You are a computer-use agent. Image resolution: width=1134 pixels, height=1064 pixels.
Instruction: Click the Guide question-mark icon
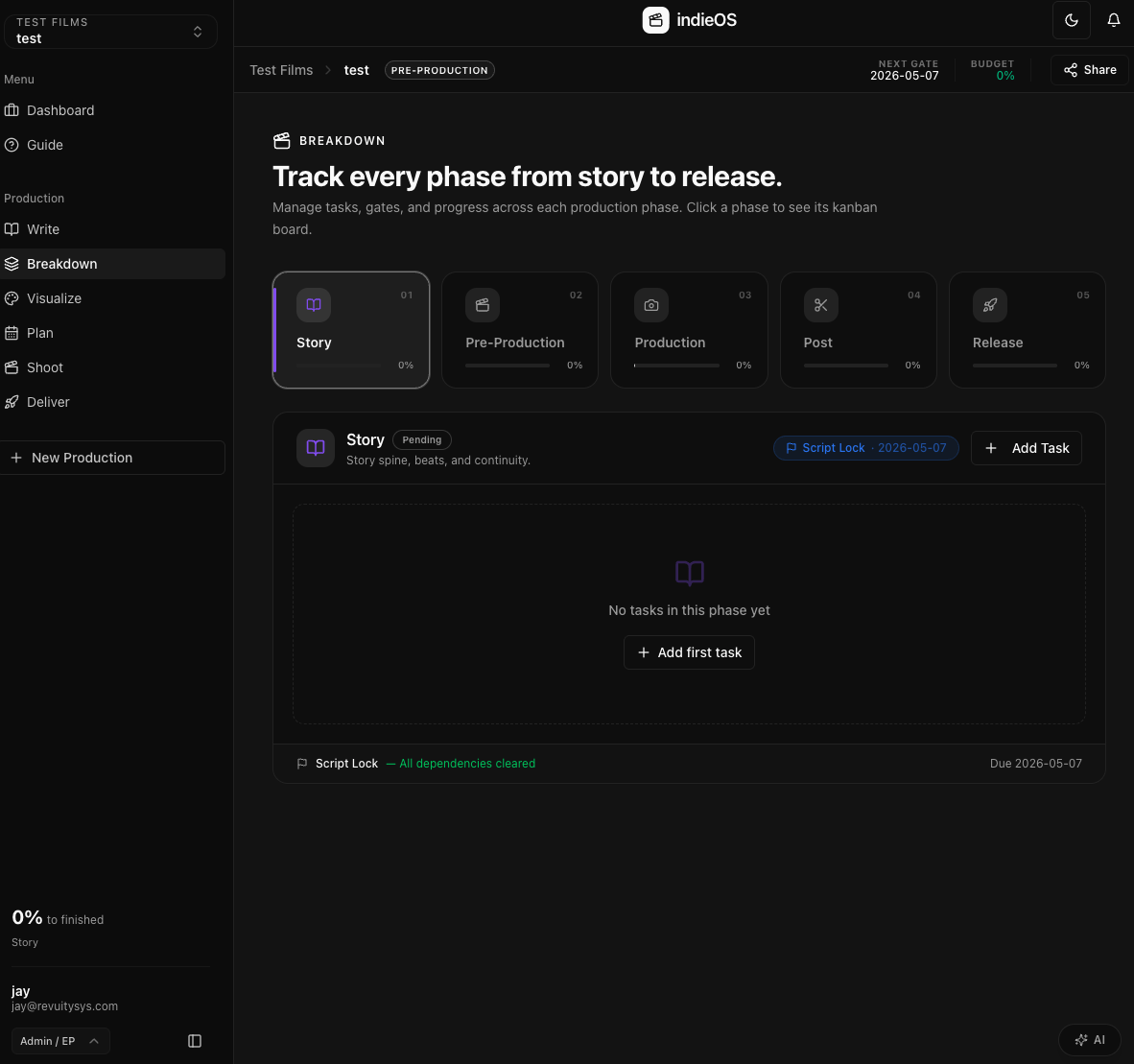12,146
